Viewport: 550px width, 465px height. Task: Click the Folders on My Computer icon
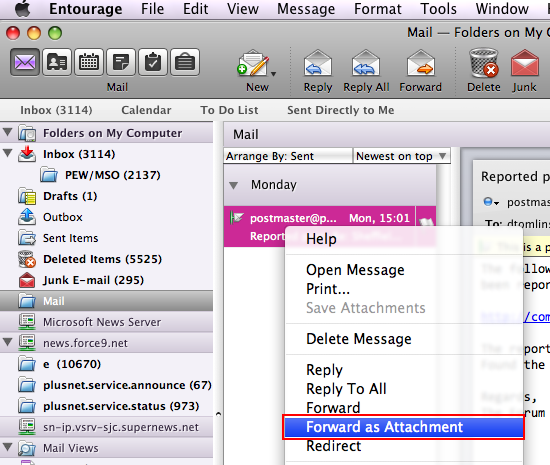click(27, 133)
